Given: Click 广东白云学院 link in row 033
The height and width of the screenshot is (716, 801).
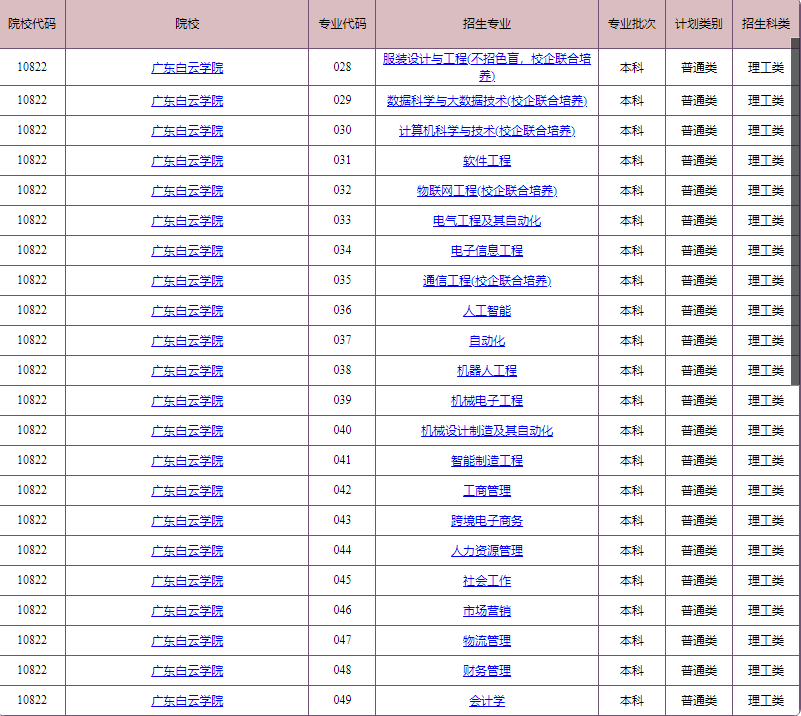Looking at the screenshot, I should (187, 221).
